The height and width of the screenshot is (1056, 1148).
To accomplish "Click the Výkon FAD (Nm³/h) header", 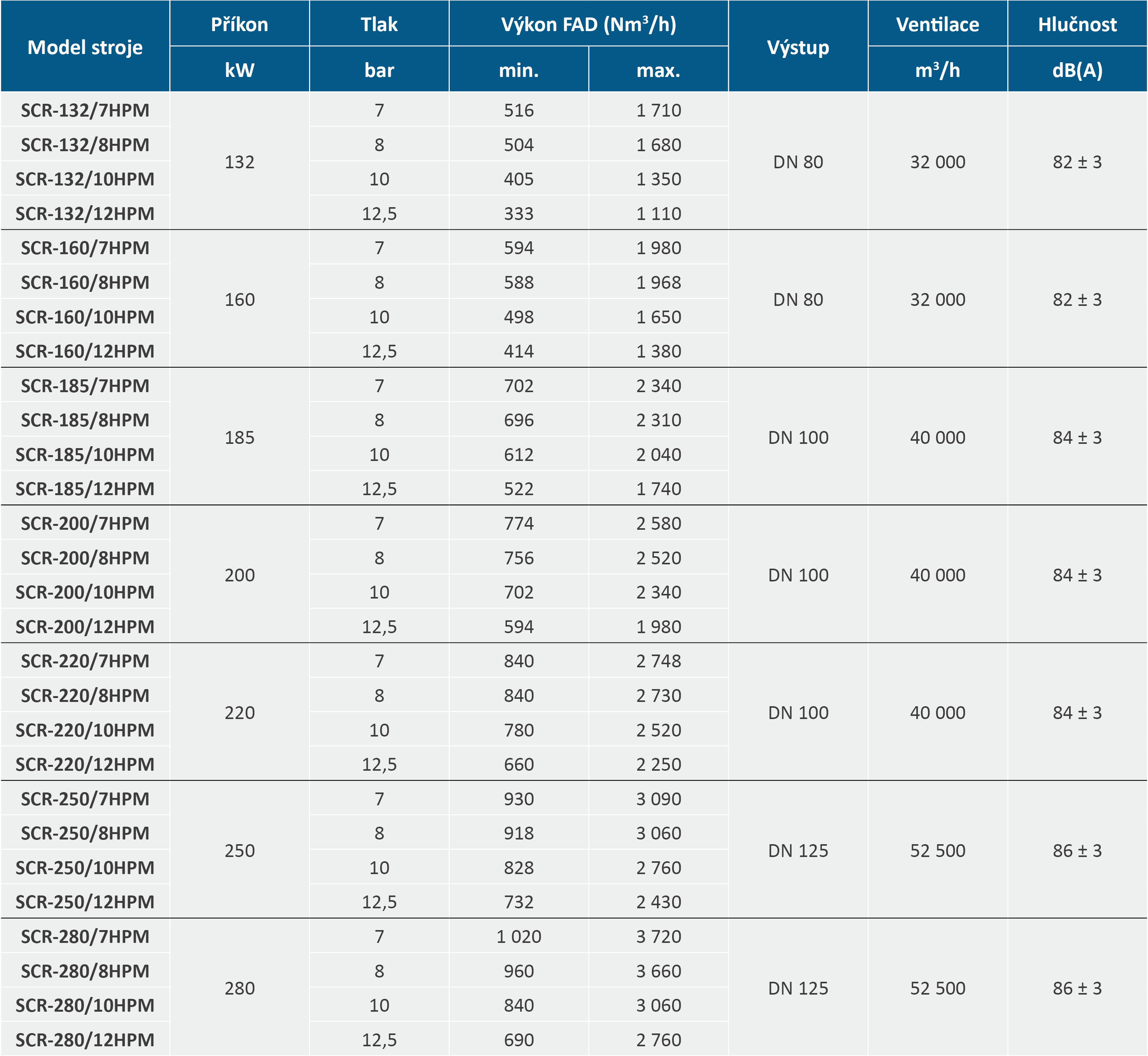I will click(x=589, y=24).
